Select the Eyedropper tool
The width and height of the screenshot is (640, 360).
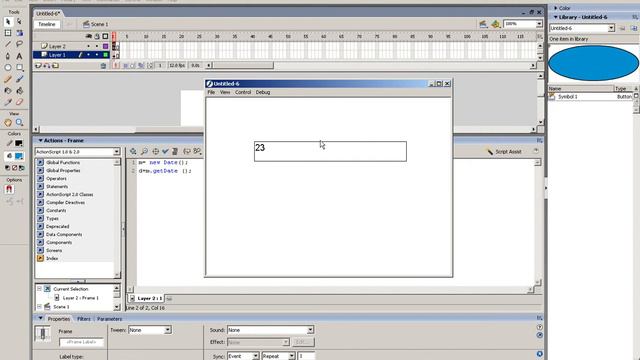(x=8, y=102)
